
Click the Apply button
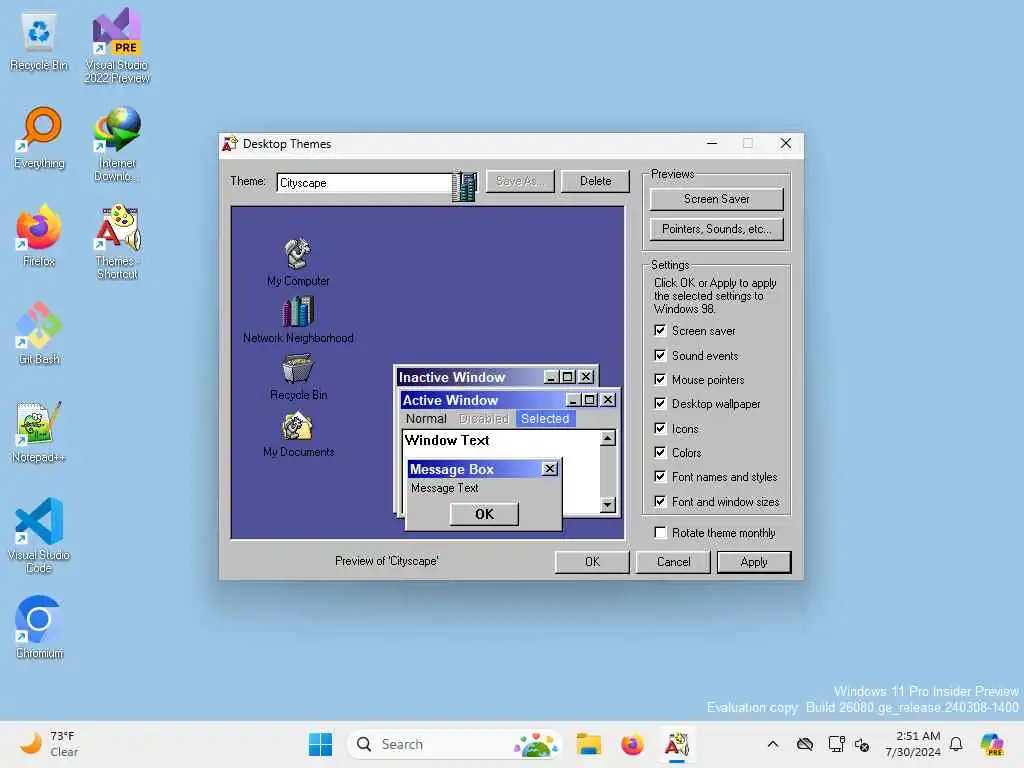pos(754,562)
